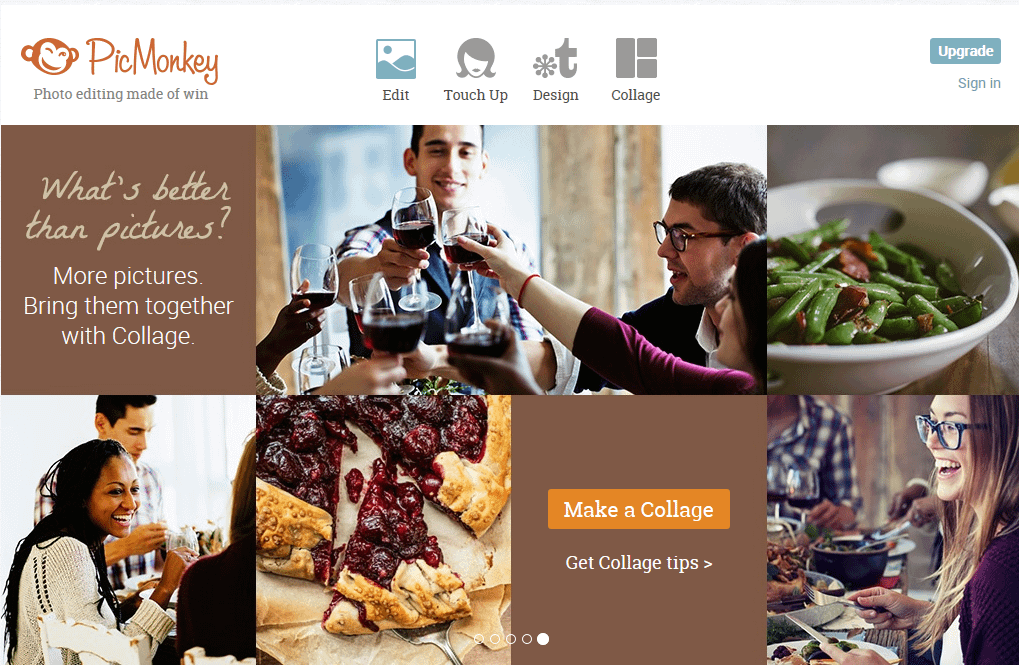1019x666 pixels.
Task: Click the Edit text label
Action: [x=396, y=95]
